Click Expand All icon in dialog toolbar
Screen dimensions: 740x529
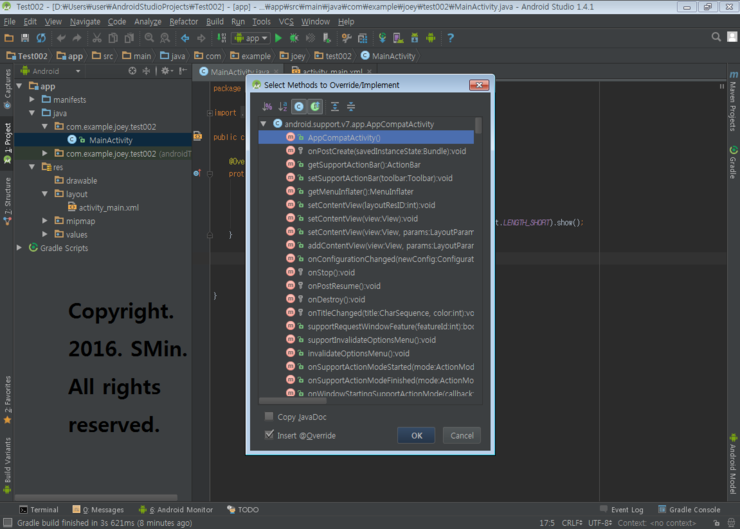pyautogui.click(x=335, y=107)
